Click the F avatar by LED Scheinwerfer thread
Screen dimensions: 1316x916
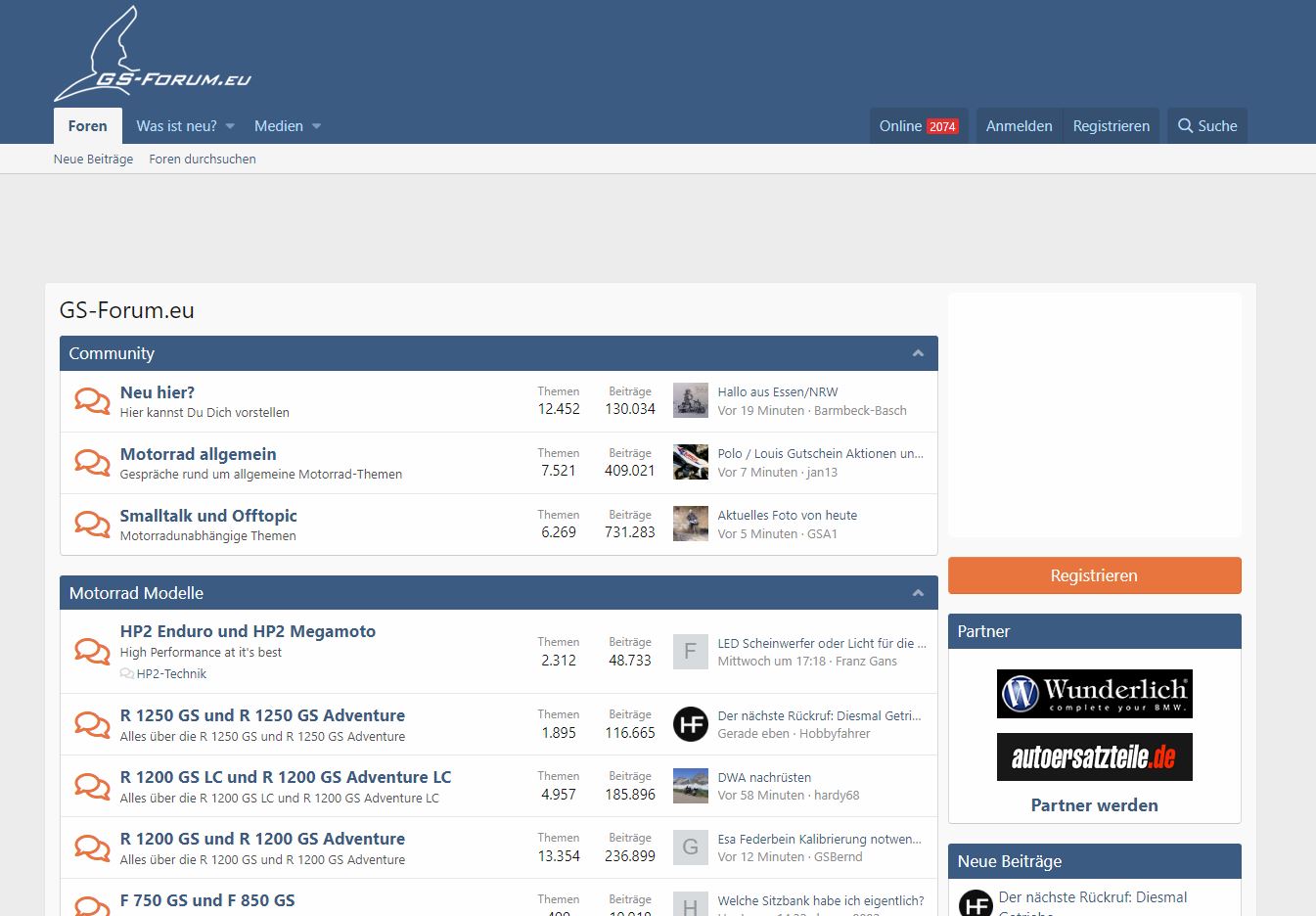coord(691,652)
